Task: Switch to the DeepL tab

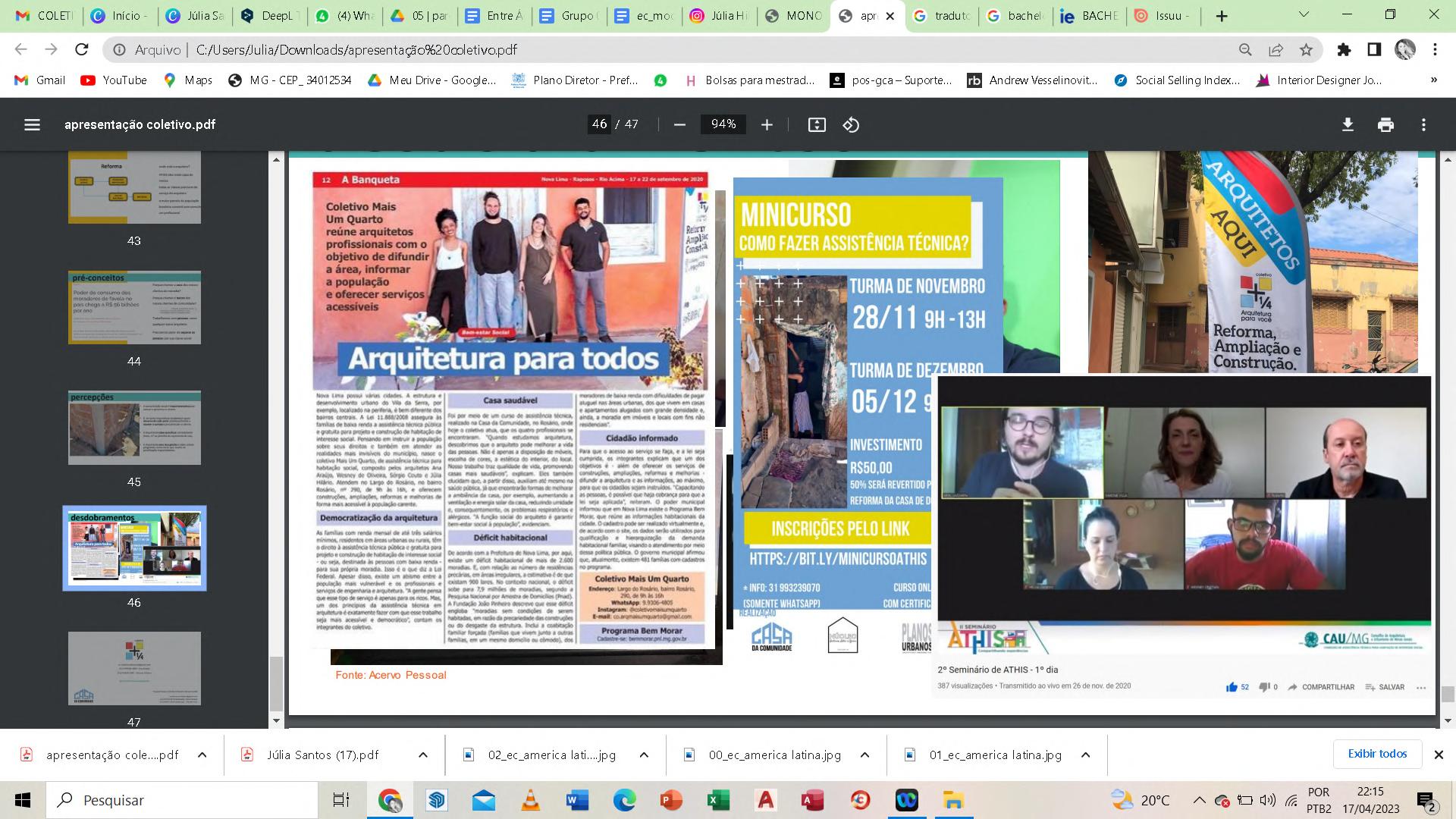Action: tap(268, 15)
